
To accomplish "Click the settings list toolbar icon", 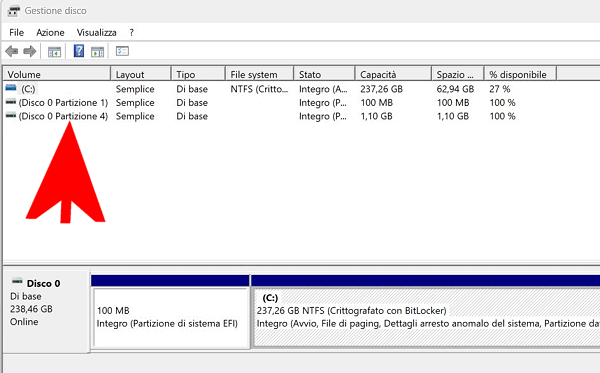I will coord(122,51).
